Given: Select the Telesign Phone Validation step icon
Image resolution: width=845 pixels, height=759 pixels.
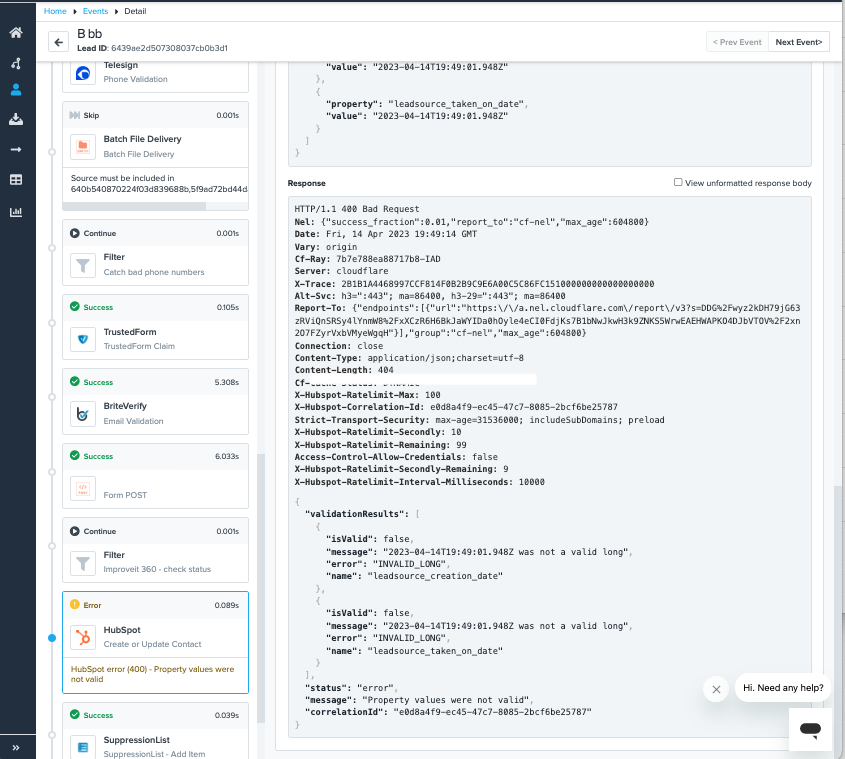Looking at the screenshot, I should pyautogui.click(x=83, y=73).
